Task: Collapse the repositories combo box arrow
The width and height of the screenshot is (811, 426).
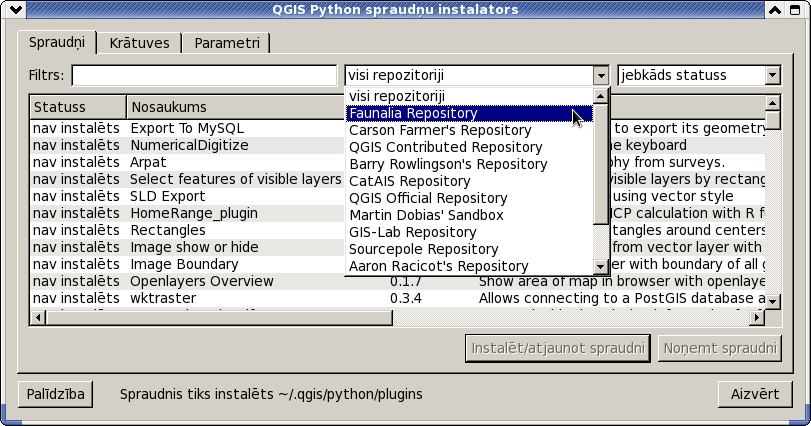Action: (x=600, y=75)
